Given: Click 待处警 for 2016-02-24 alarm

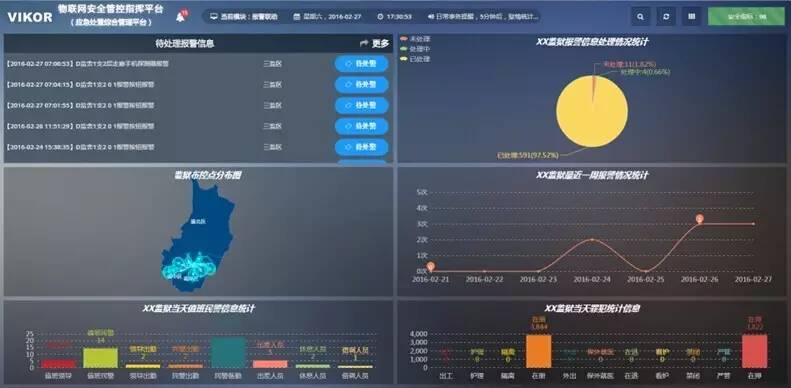Looking at the screenshot, I should click(362, 147).
